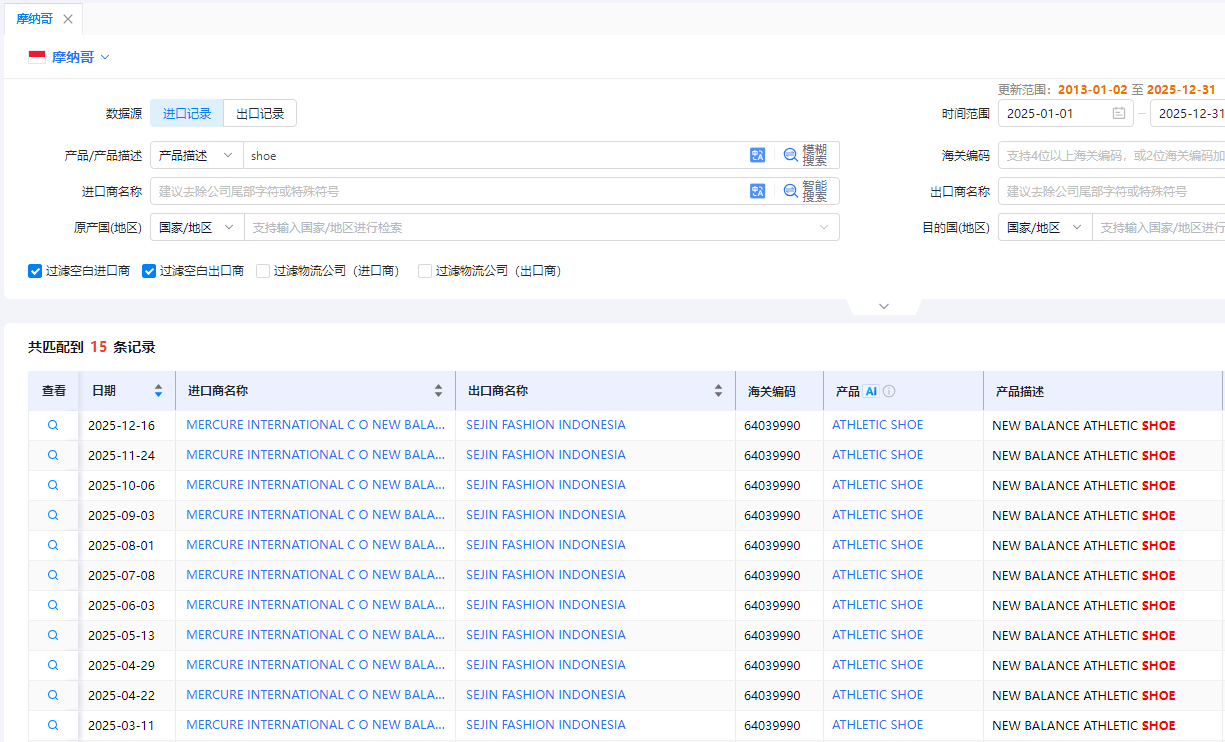This screenshot has width=1225, height=742.
Task: Open the 原产国 国家/地区 dropdown
Action: tap(196, 227)
